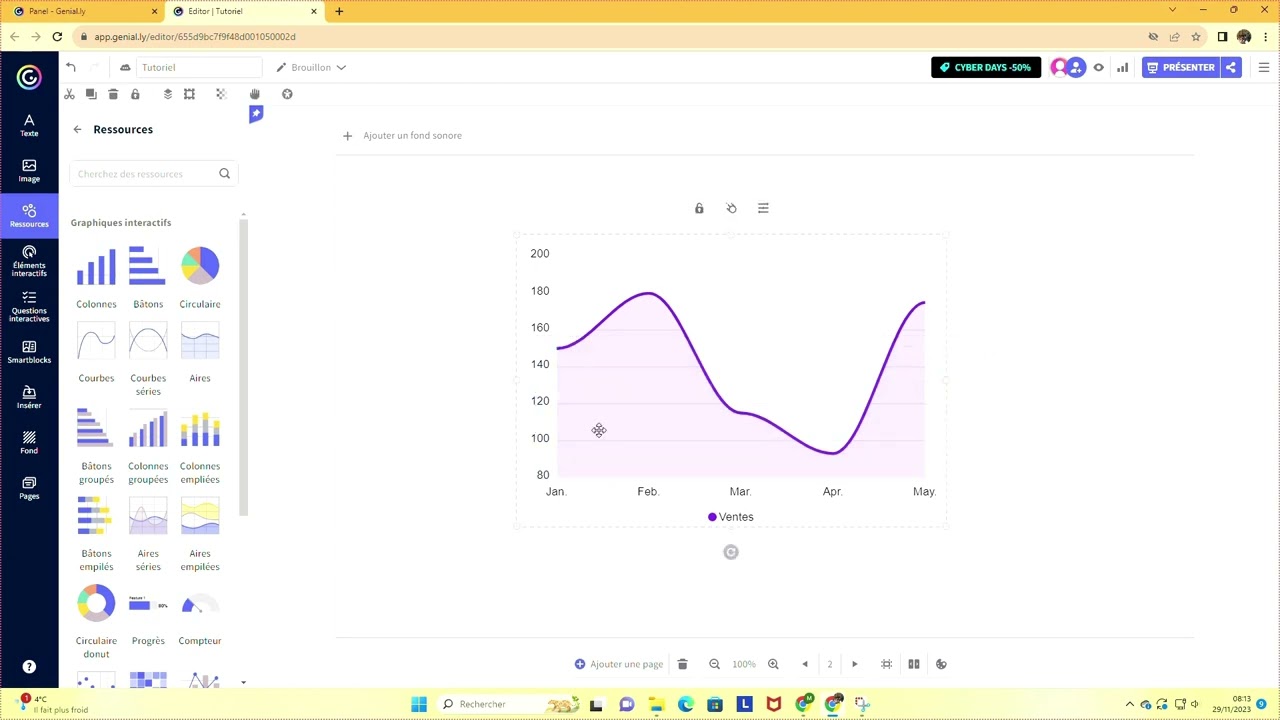This screenshot has width=1280, height=720.
Task: Click the duplicate element icon
Action: (91, 94)
